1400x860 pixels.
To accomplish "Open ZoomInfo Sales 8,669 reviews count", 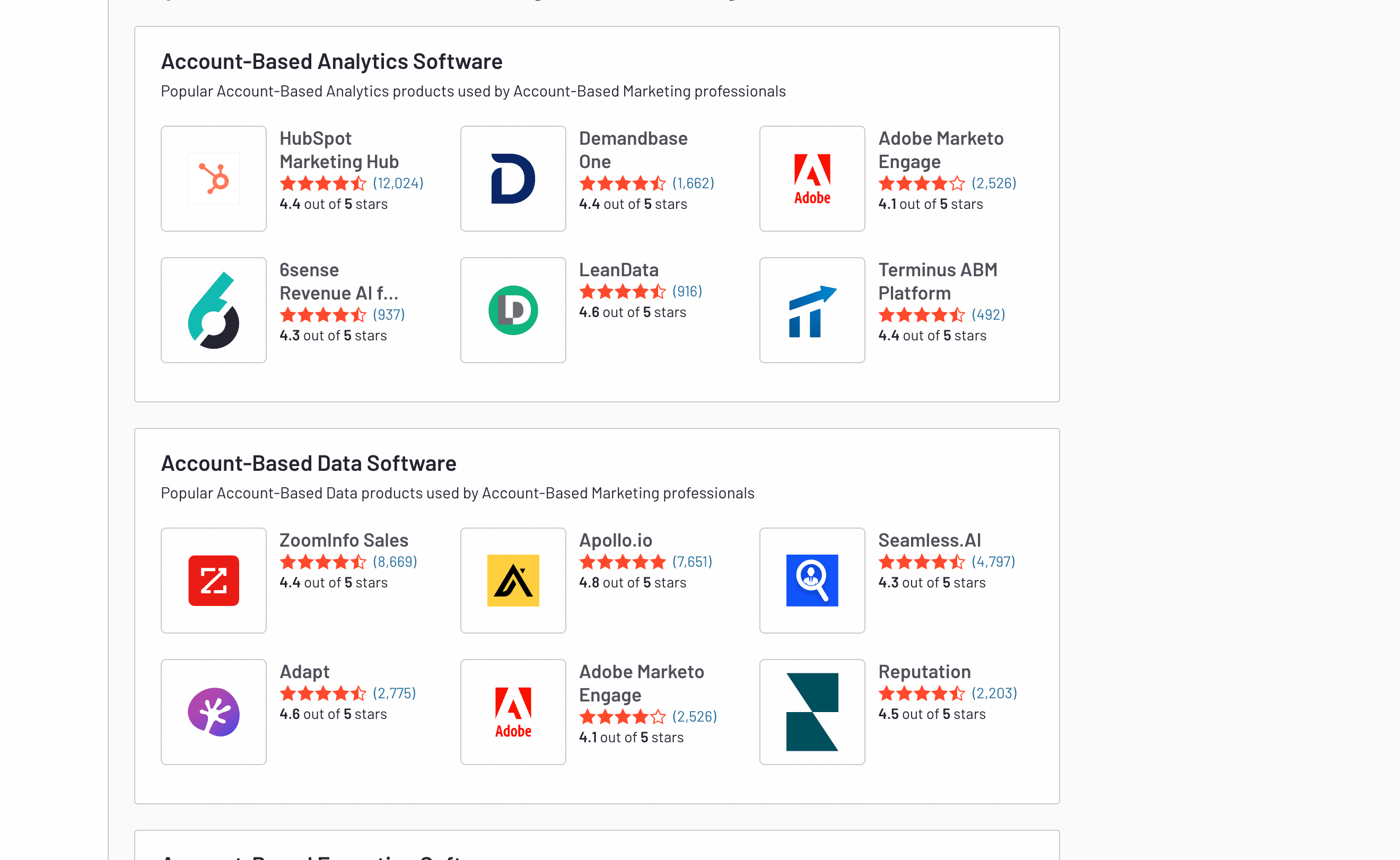I will click(x=395, y=562).
